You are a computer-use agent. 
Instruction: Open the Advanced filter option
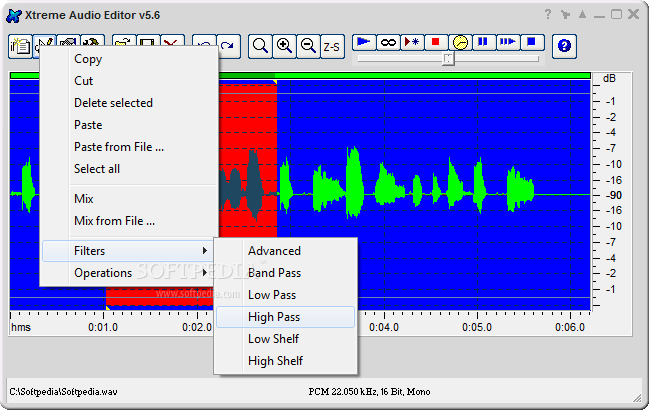click(274, 251)
